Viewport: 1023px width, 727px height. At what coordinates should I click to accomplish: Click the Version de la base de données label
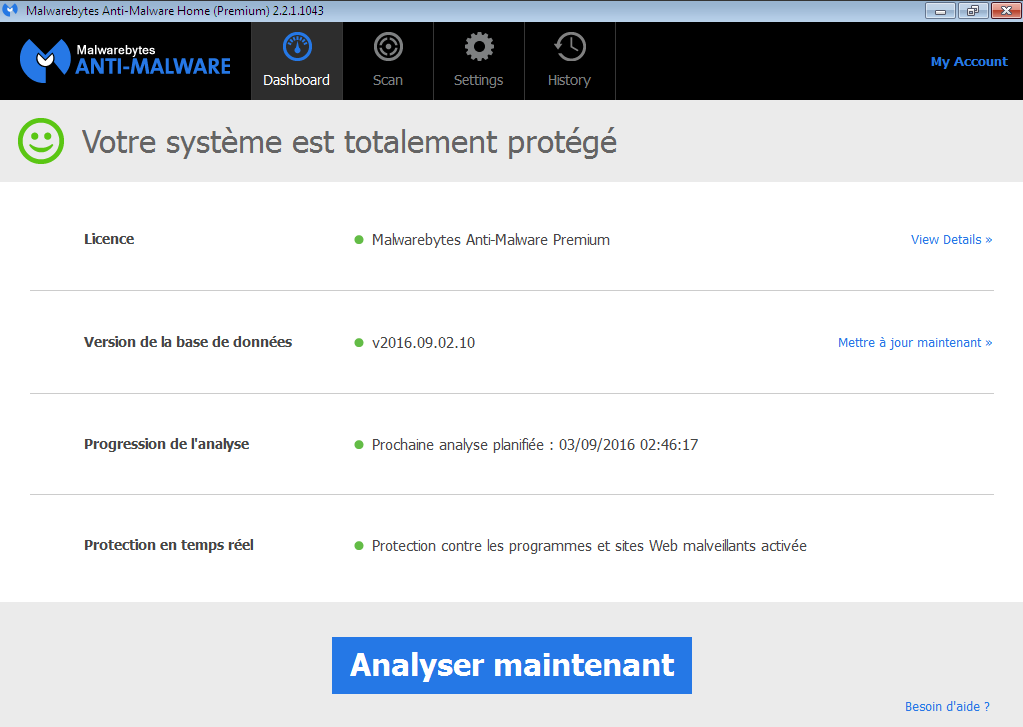tap(188, 342)
